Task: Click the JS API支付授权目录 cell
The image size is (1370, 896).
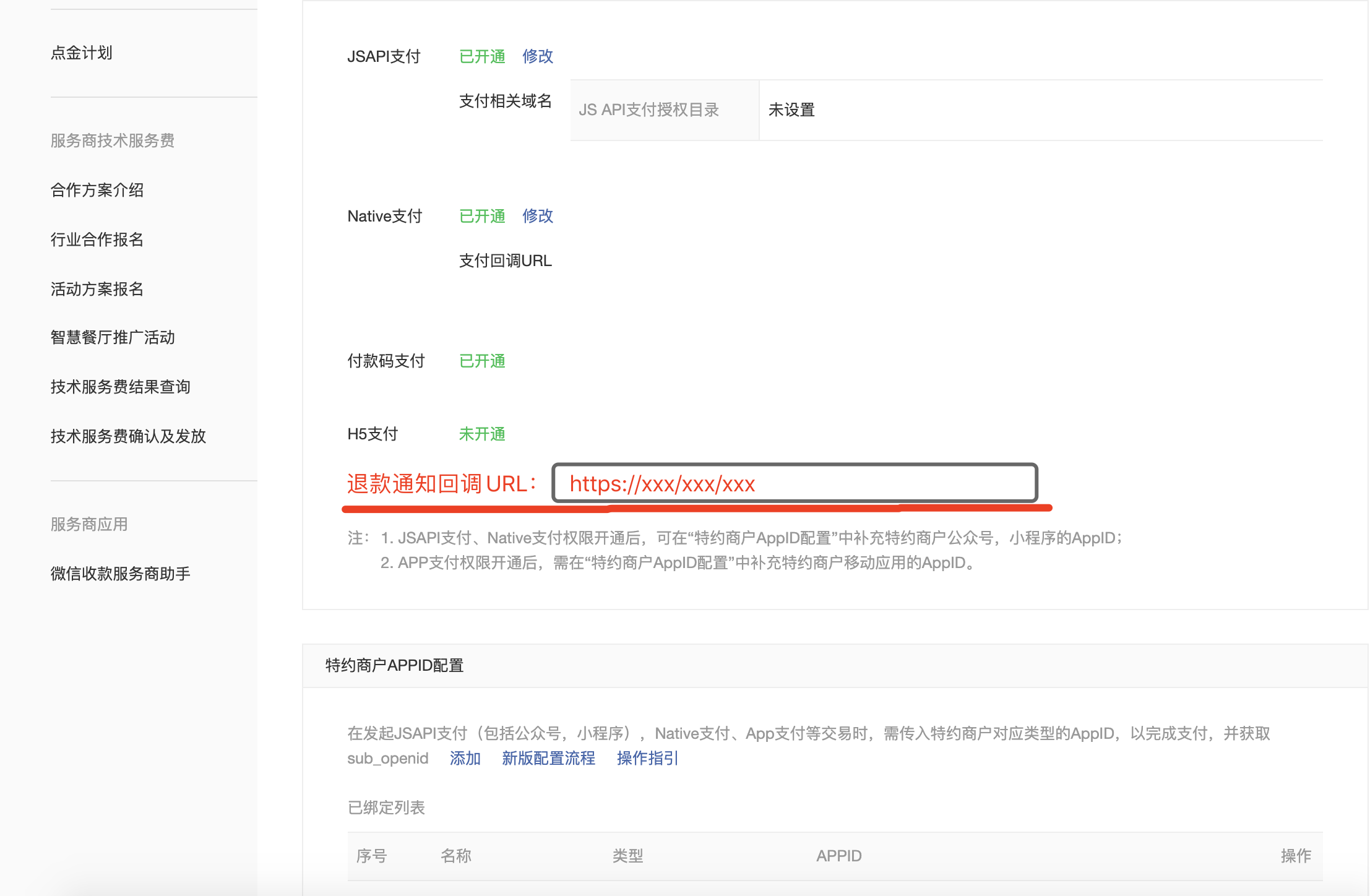Action: [x=648, y=110]
